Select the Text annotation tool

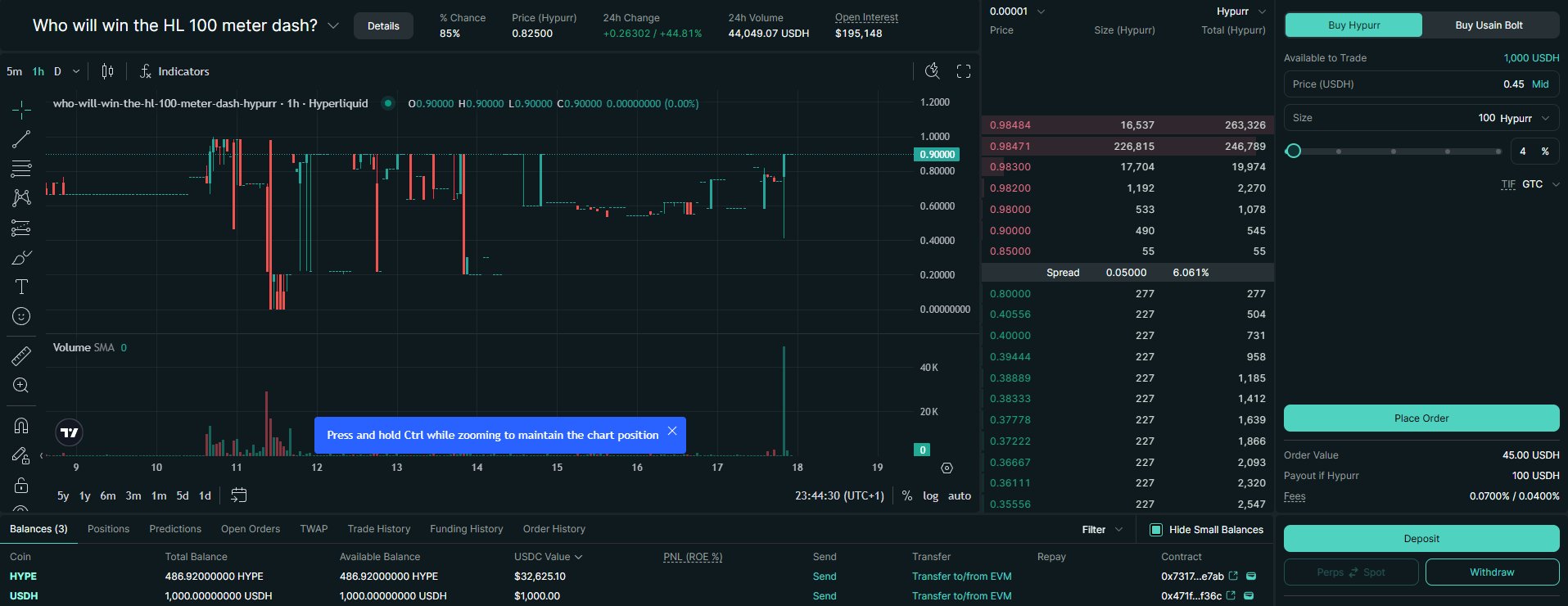pyautogui.click(x=21, y=287)
